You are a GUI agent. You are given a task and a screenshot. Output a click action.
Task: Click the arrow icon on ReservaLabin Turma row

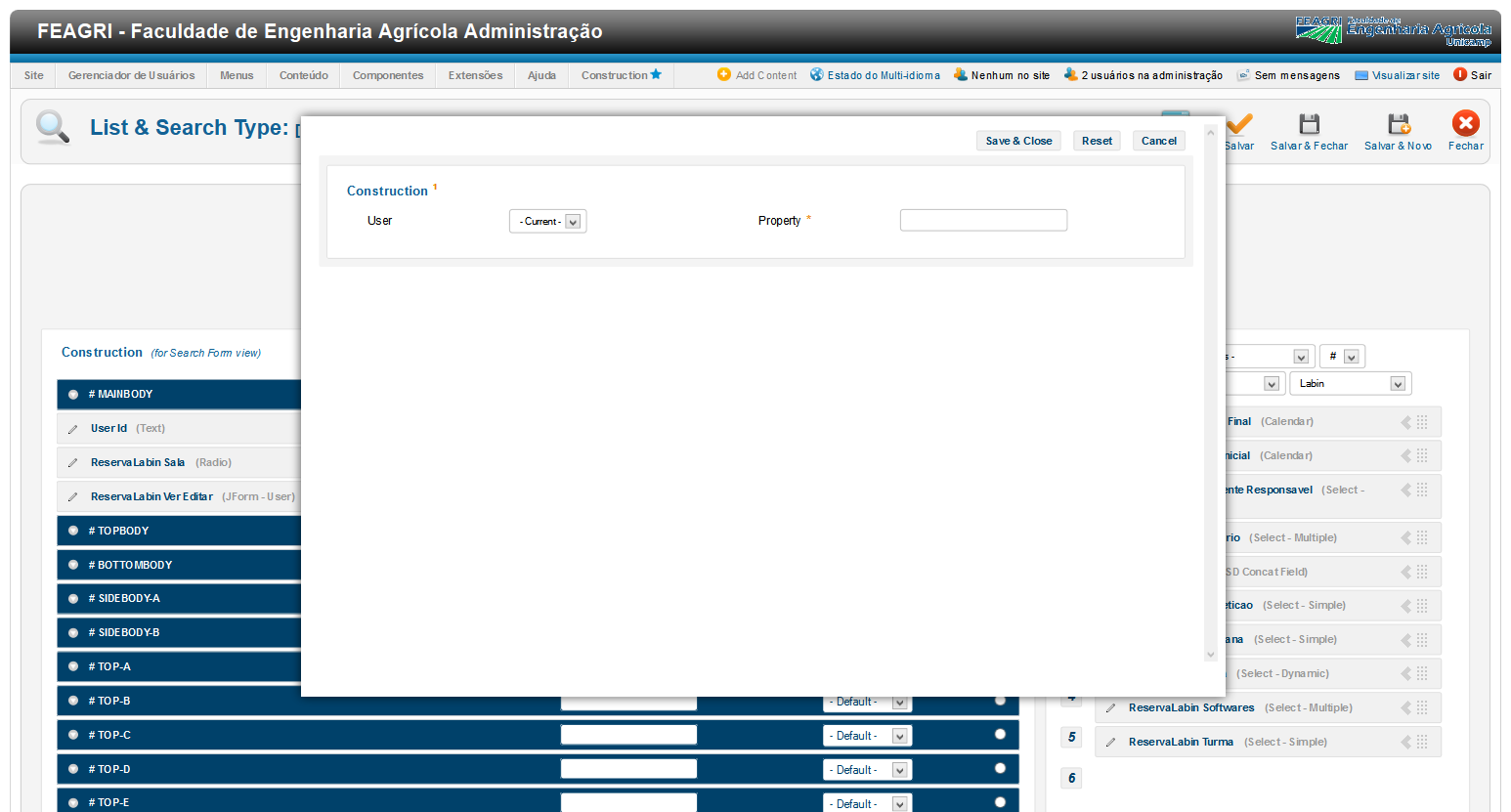[1405, 742]
